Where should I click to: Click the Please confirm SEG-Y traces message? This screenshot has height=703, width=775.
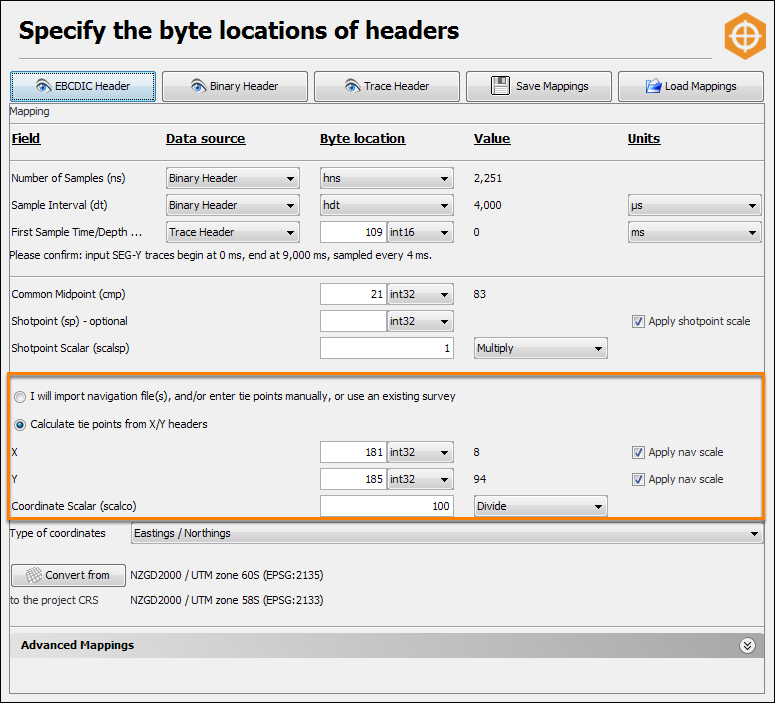(x=220, y=256)
